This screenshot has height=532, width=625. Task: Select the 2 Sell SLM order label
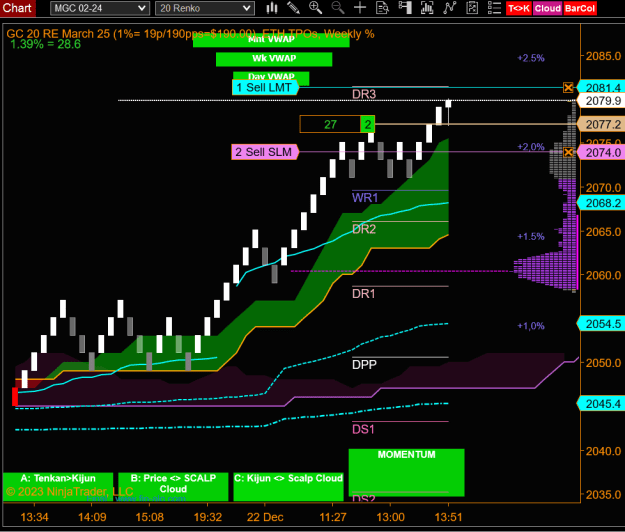265,152
